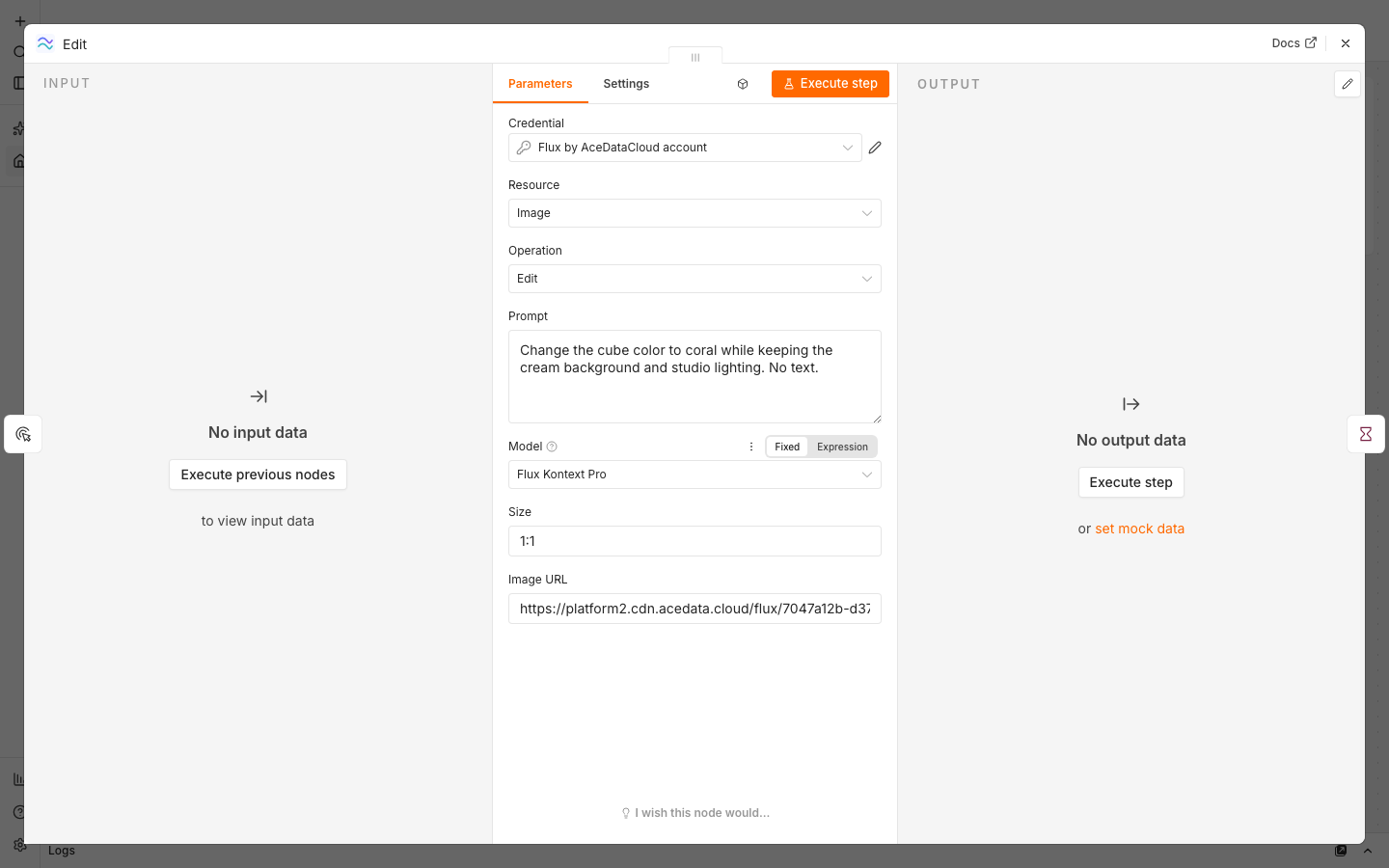The image size is (1389, 868).
Task: Switch to the Settings tab
Action: tap(626, 84)
